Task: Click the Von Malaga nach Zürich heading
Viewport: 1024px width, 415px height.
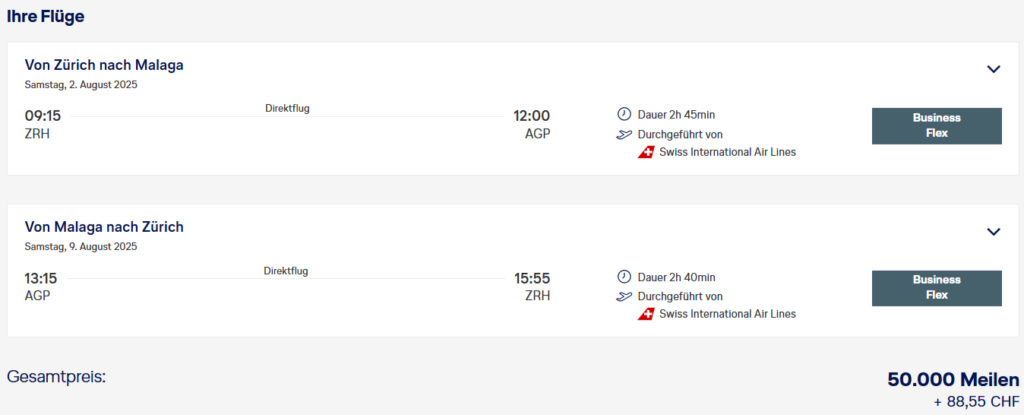Action: tap(104, 227)
